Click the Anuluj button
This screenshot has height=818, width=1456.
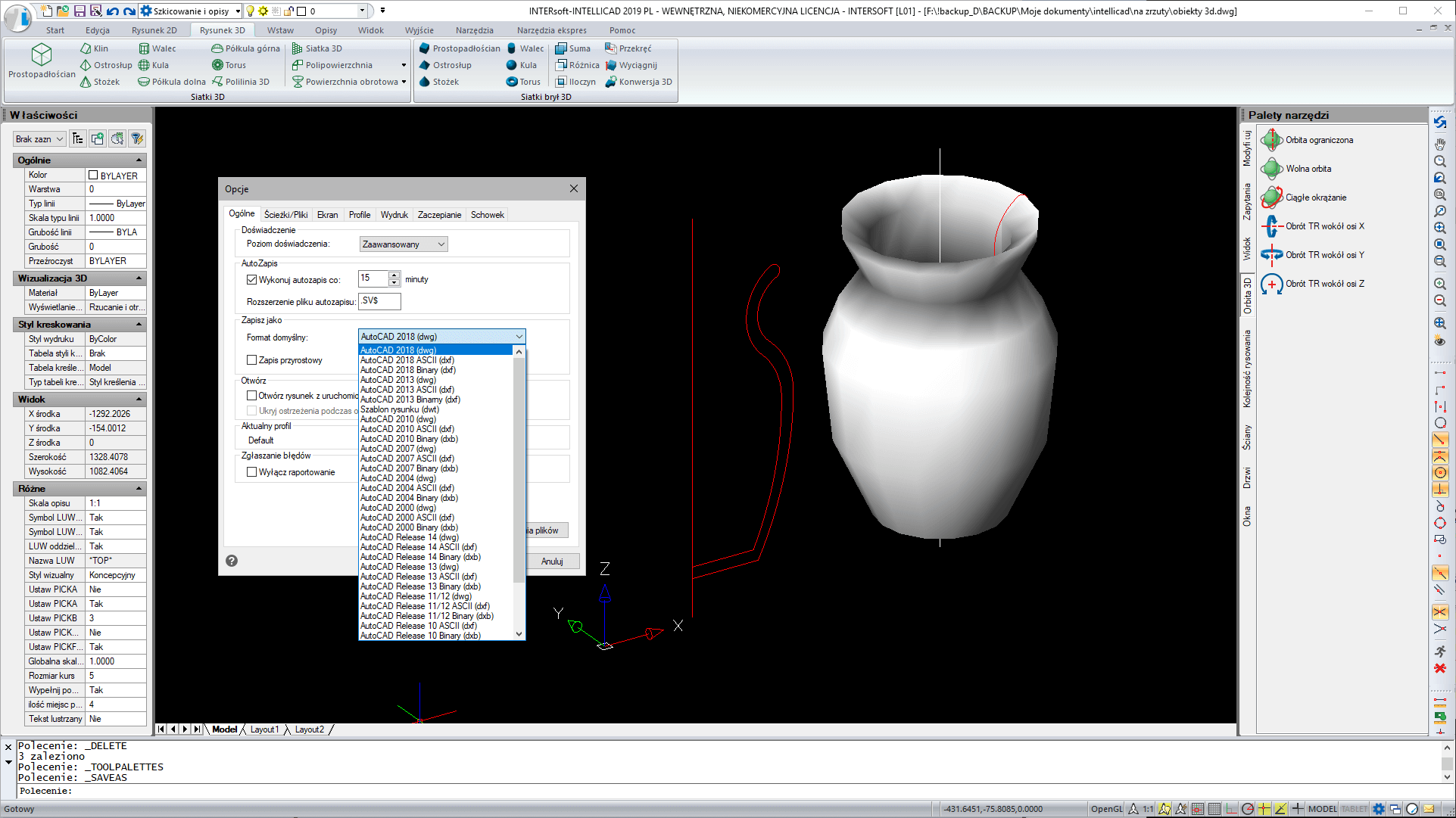click(551, 561)
